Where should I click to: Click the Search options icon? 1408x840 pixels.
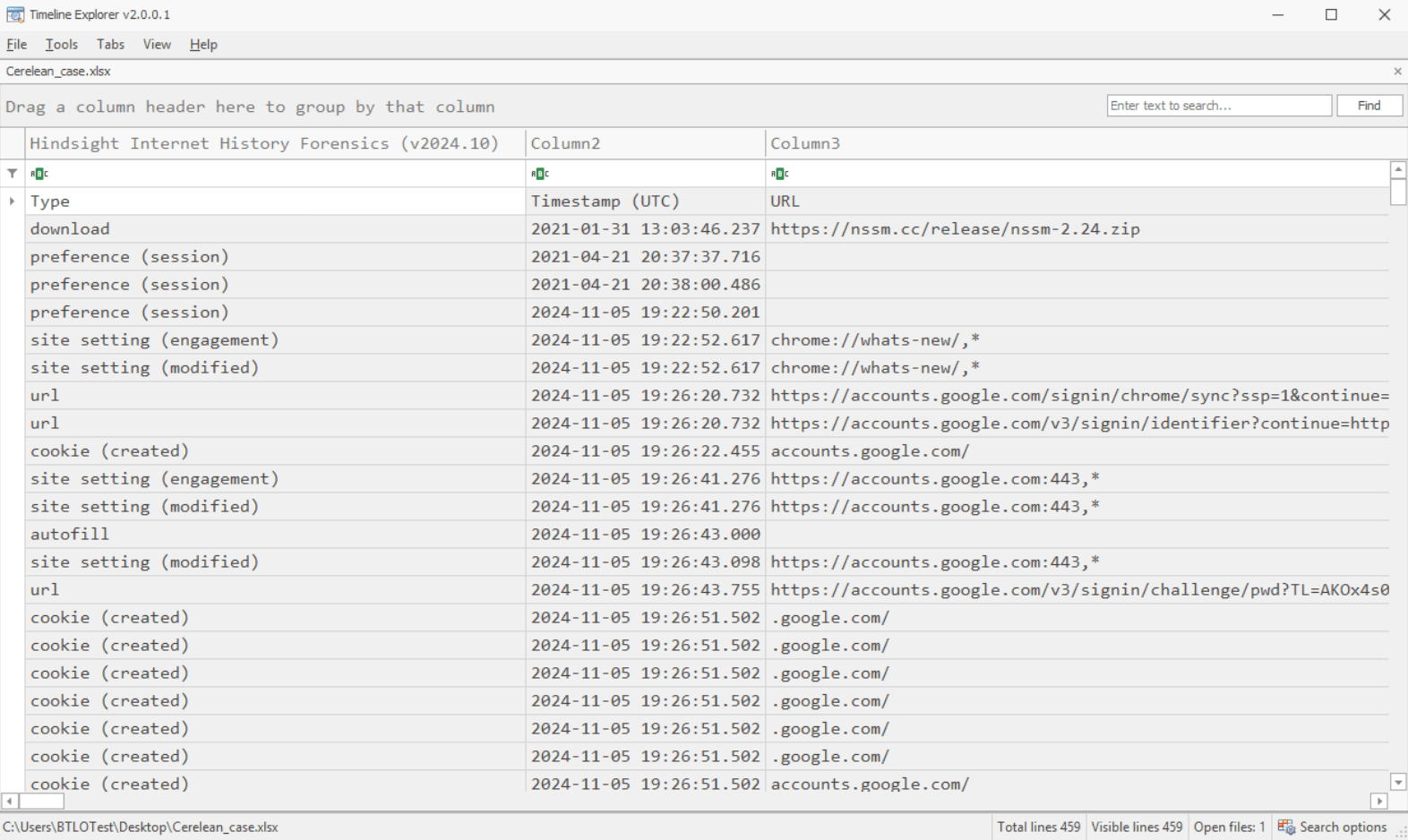pyautogui.click(x=1286, y=827)
